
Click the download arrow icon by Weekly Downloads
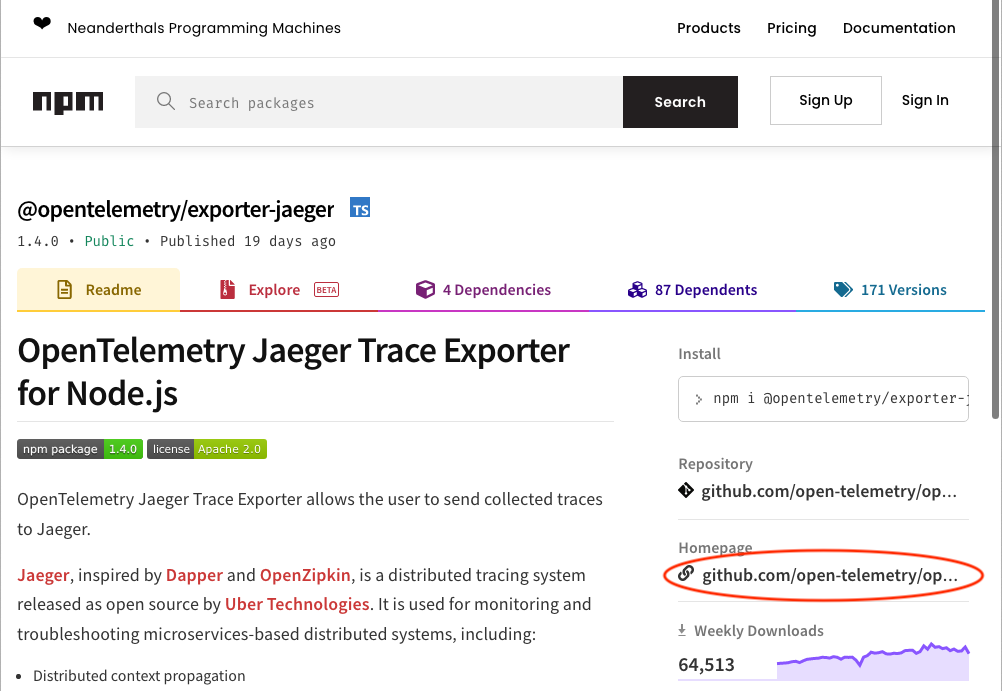click(681, 630)
